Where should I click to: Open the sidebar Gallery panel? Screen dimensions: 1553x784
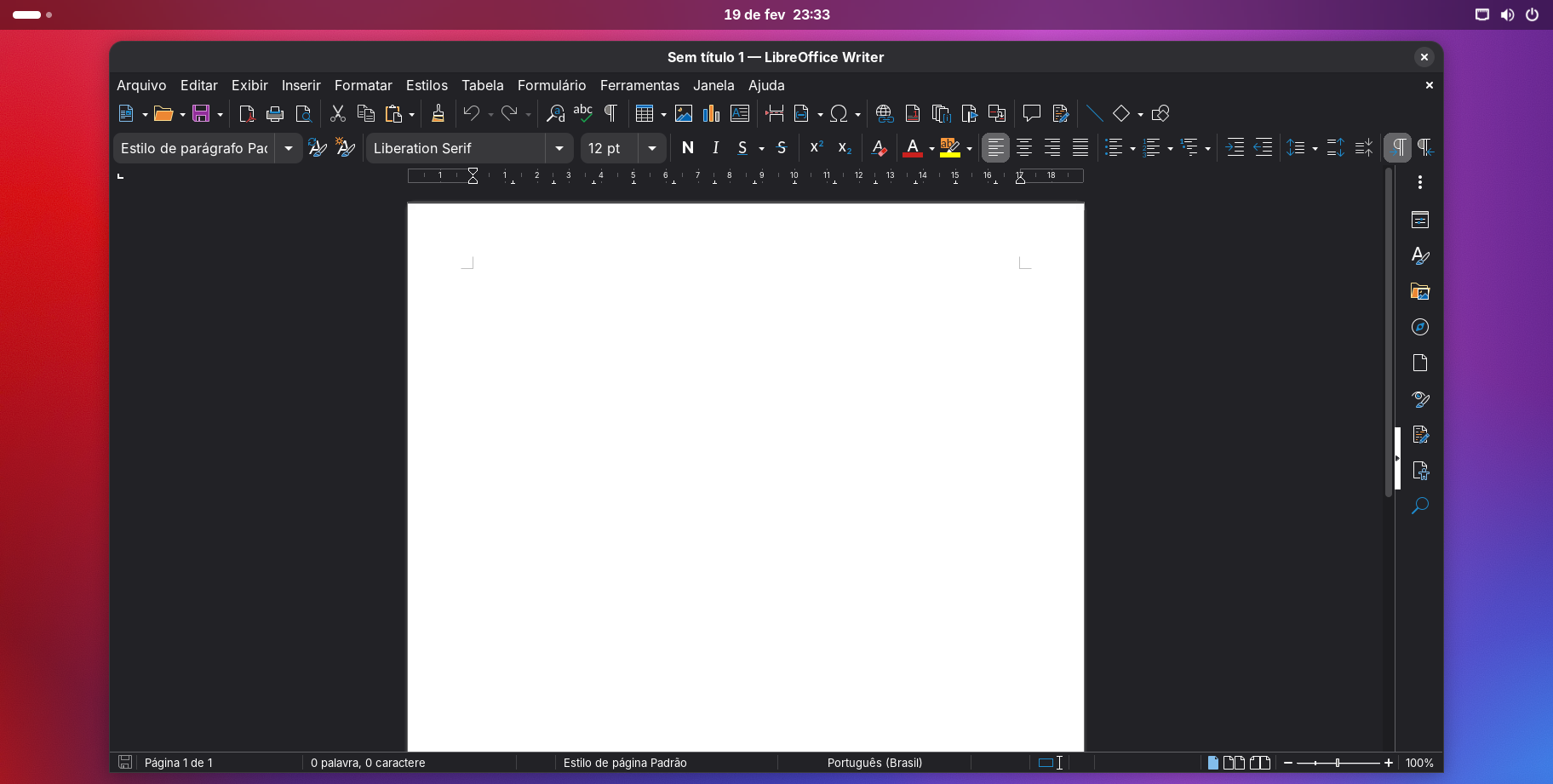[1419, 292]
